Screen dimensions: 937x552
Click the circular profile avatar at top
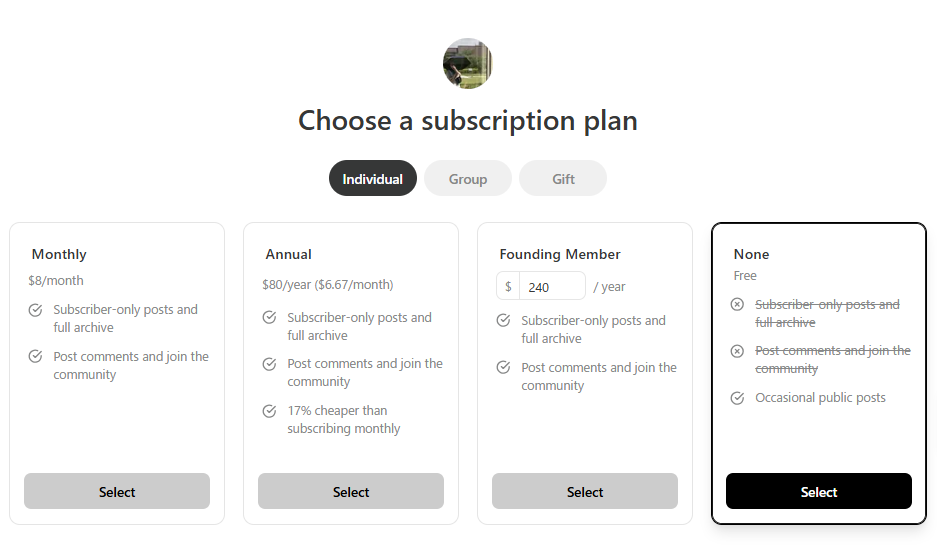click(x=468, y=63)
